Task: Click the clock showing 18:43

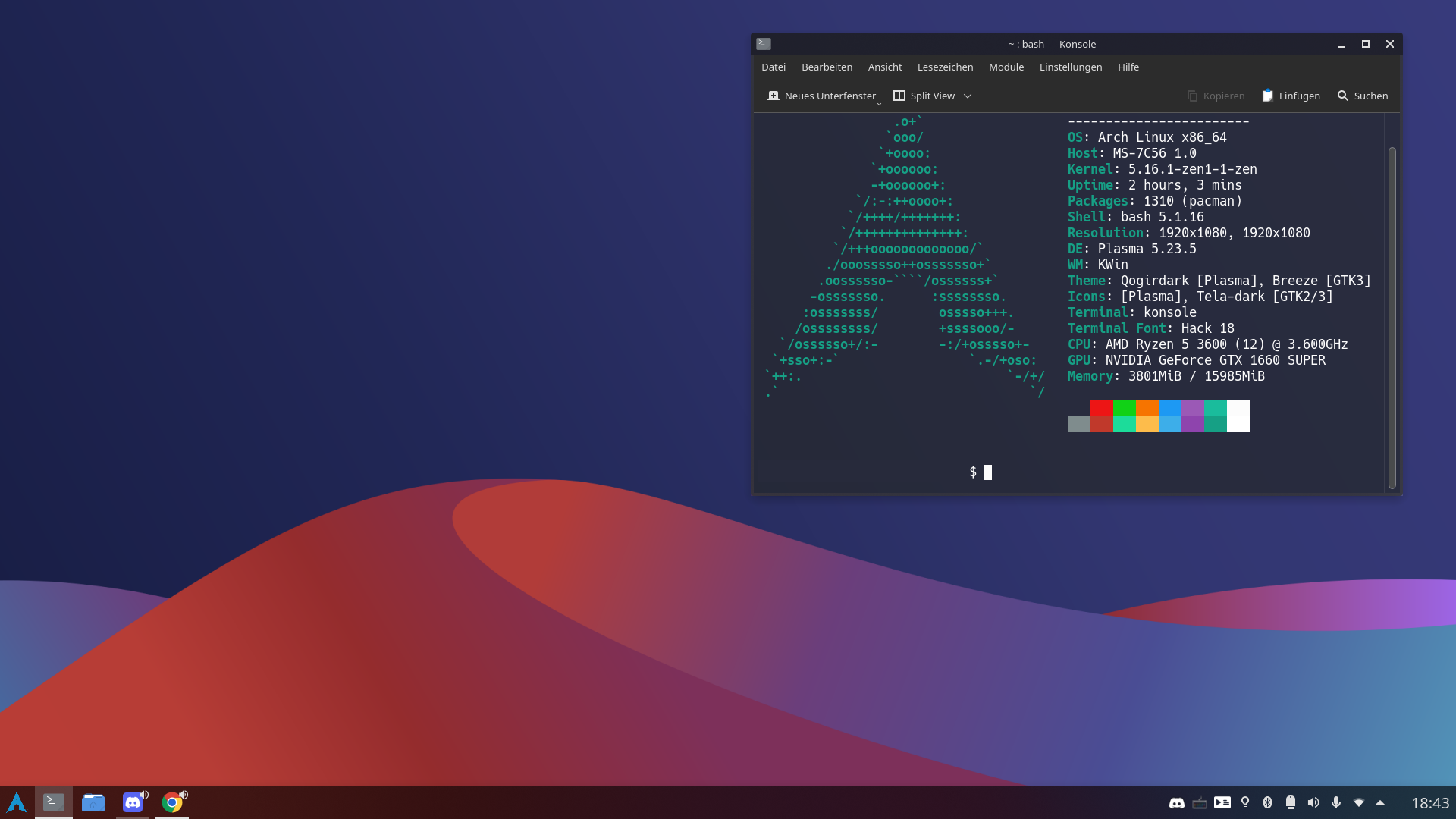Action: (x=1429, y=802)
